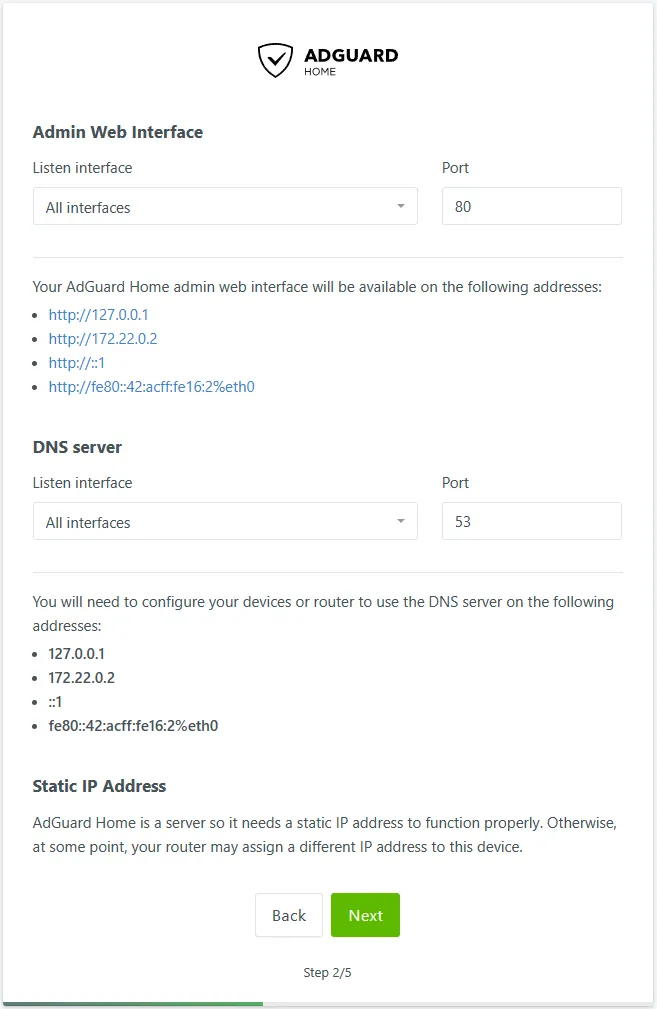Click the Static IP Address heading

[x=99, y=786]
